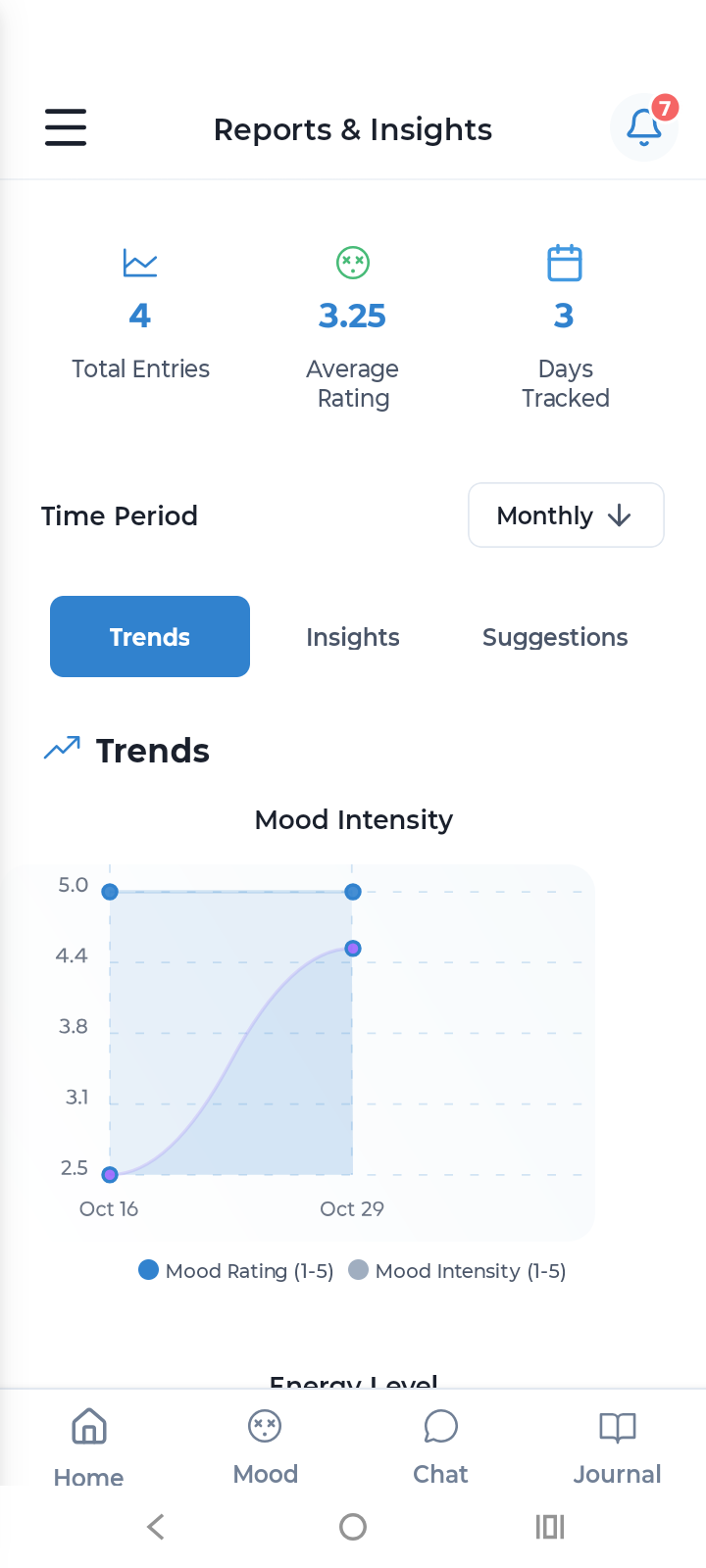Select the Trends tab button
706x1568 pixels.
click(149, 636)
